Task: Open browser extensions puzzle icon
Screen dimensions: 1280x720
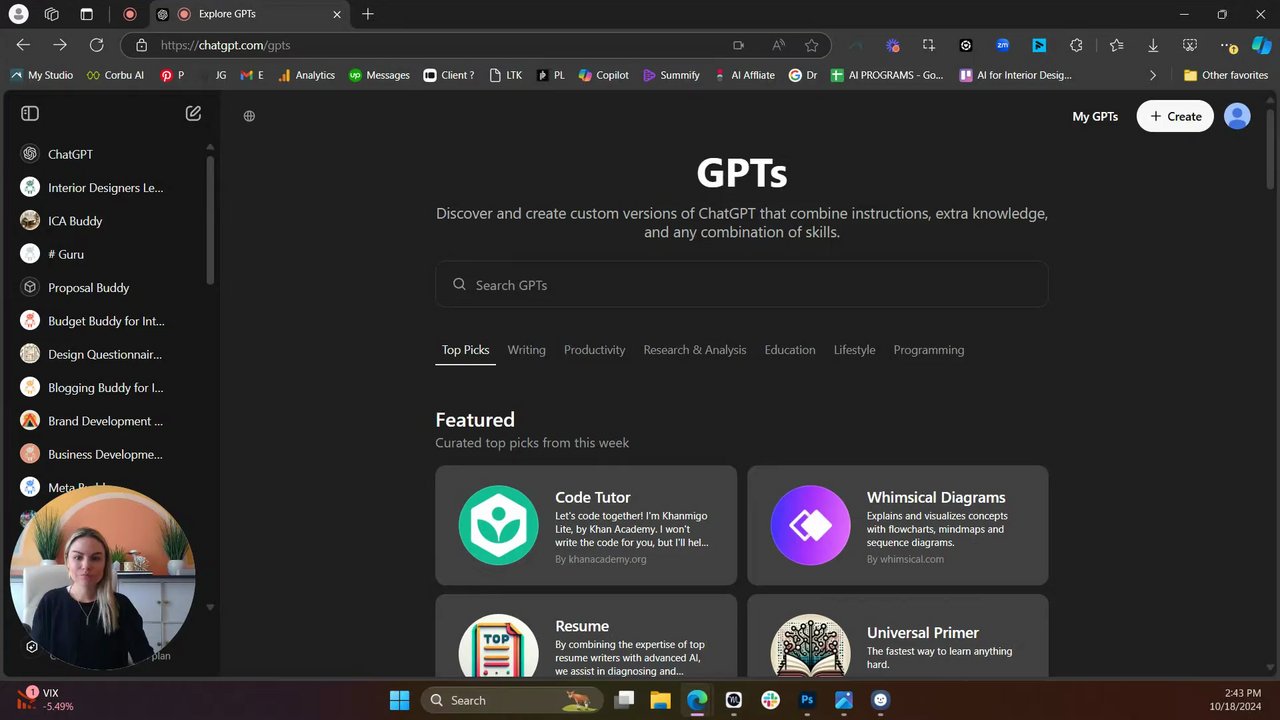Action: tap(1076, 45)
